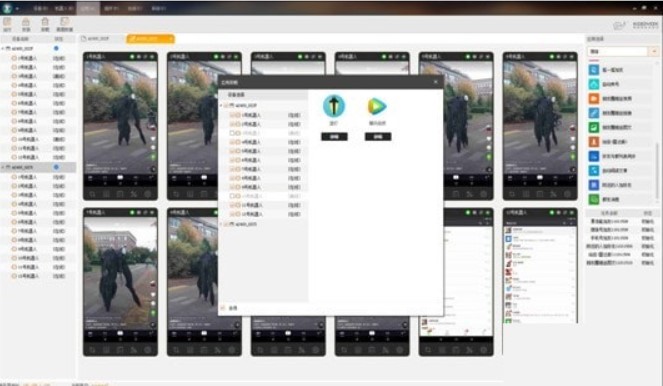
Task: Collapse the first device group in the dialog tree
Action: 221,105
